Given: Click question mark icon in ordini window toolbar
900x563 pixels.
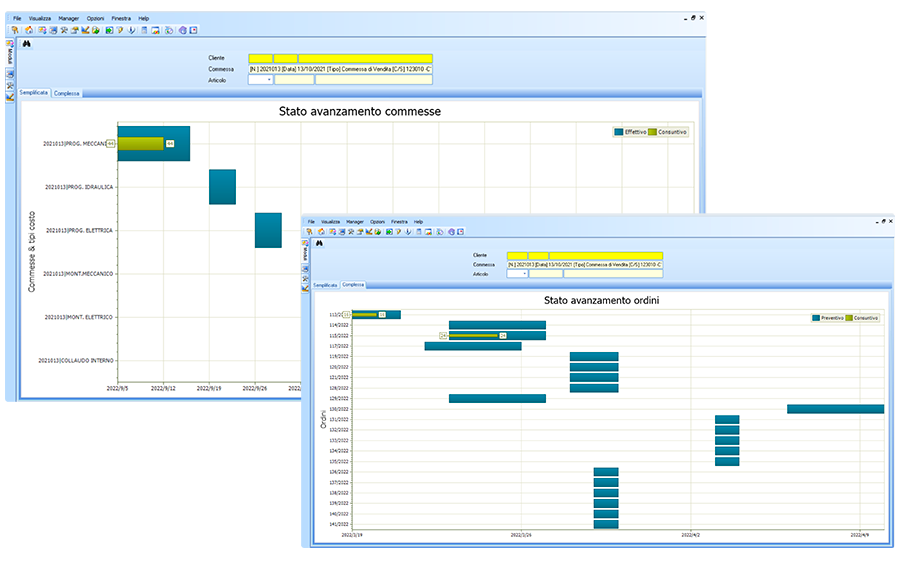Looking at the screenshot, I should coord(398,231).
